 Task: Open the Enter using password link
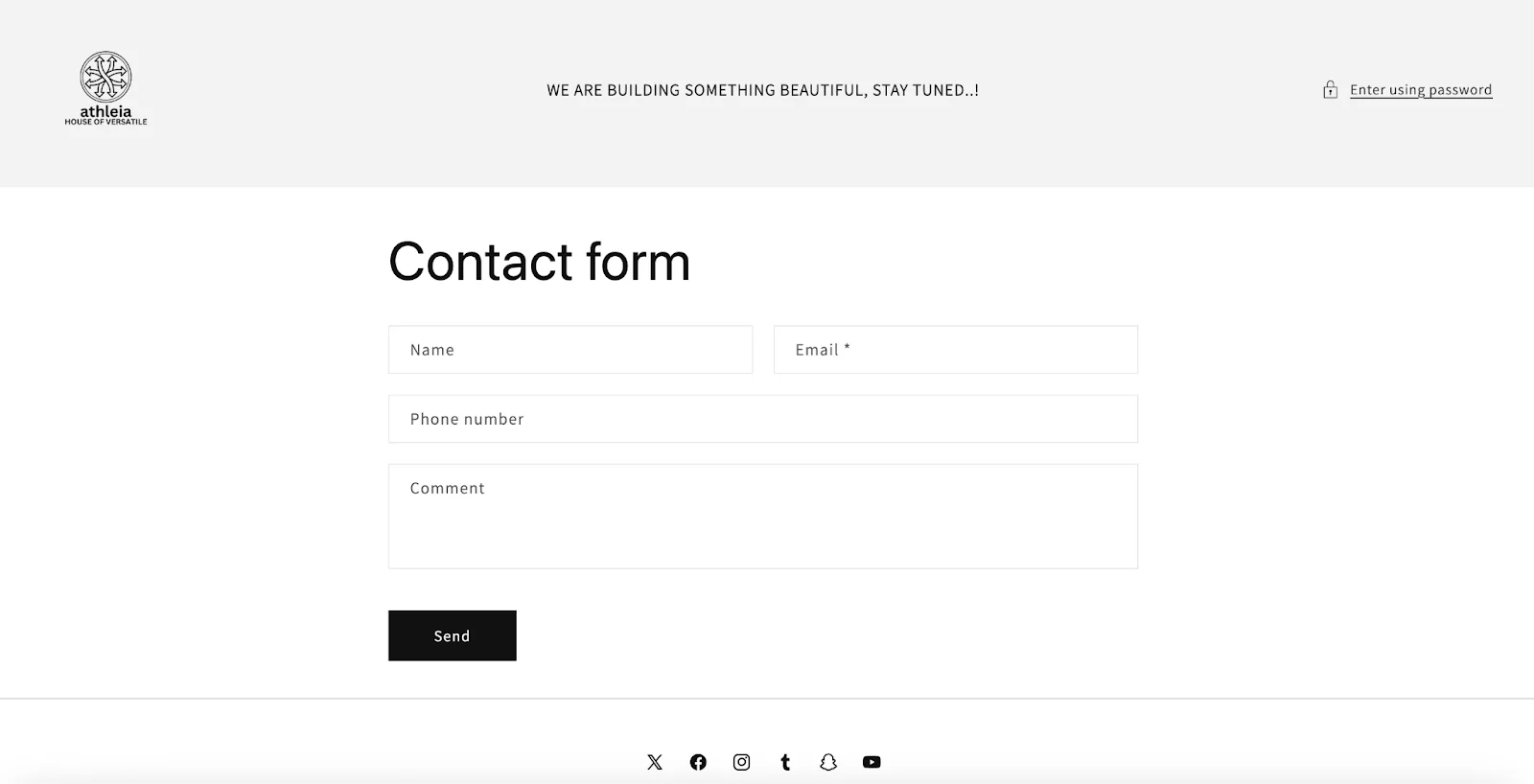(x=1421, y=89)
